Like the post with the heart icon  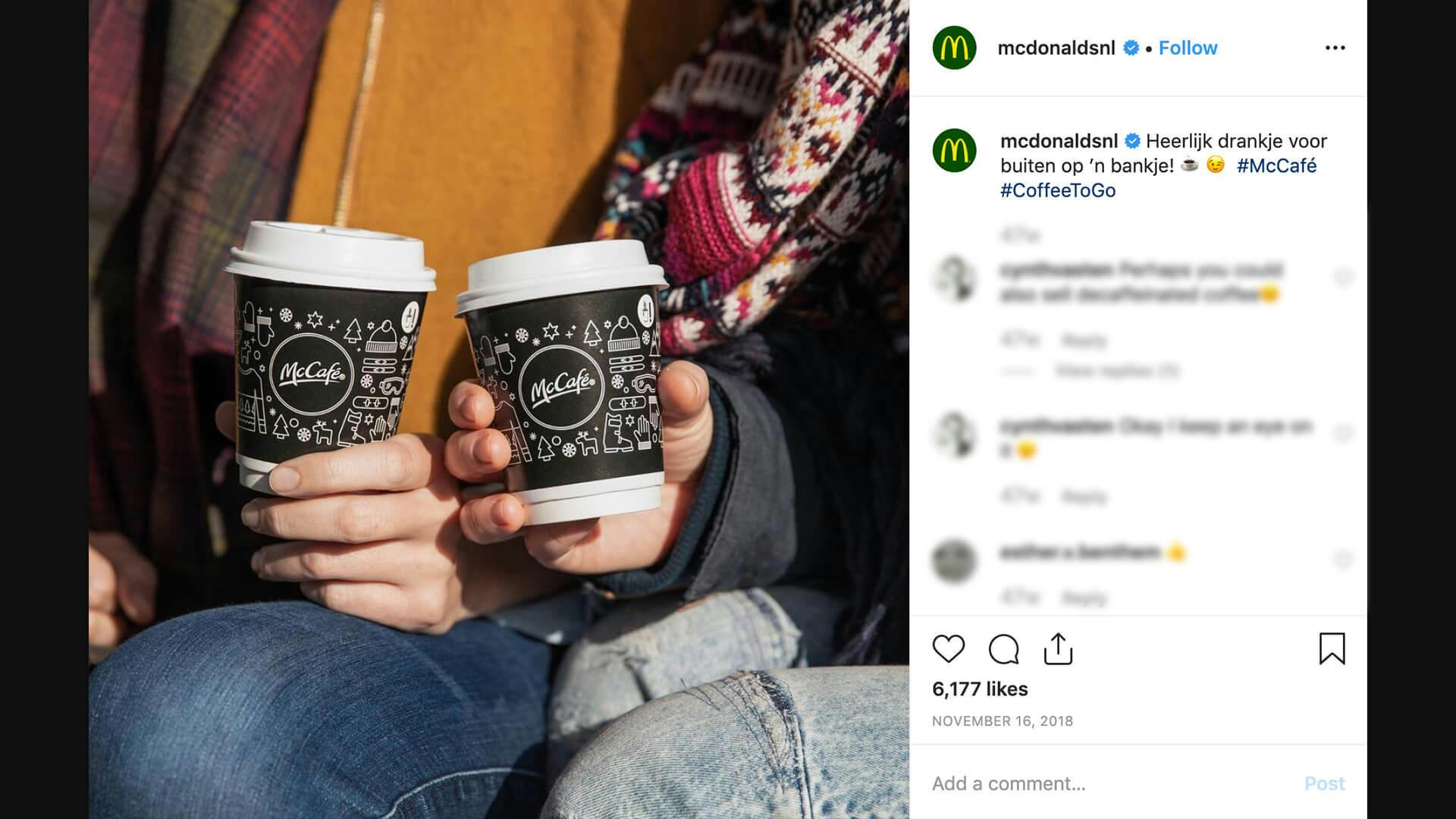tap(948, 649)
